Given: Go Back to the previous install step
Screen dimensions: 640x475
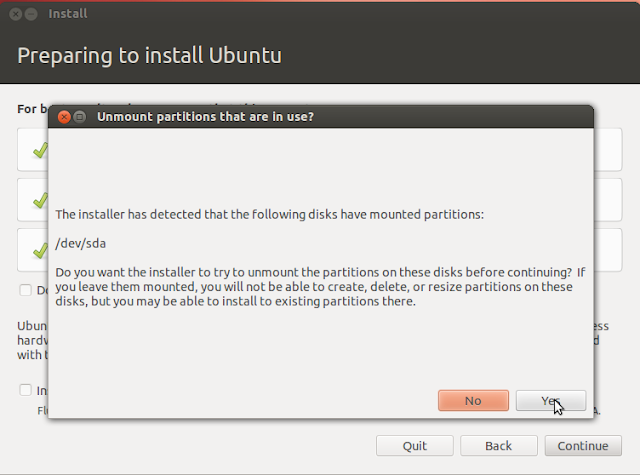Looking at the screenshot, I should pos(498,446).
